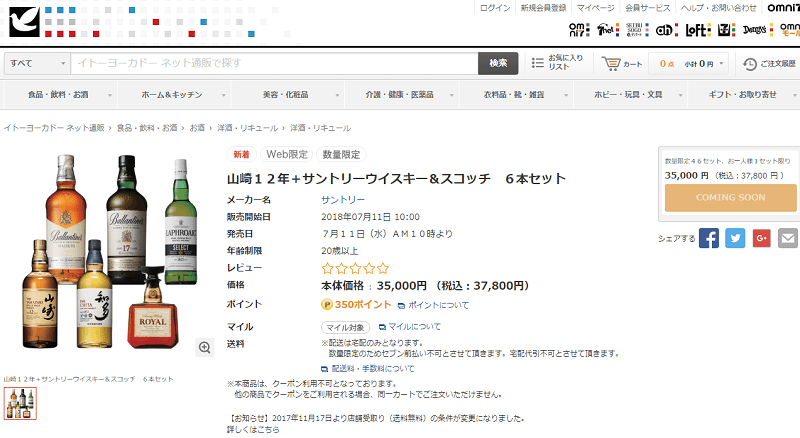
Task: Expand 食品・飲料・お酒 category menu
Action: point(61,95)
